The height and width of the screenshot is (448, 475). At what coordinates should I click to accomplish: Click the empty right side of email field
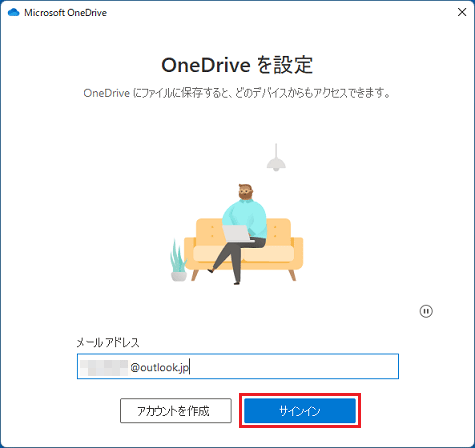[x=293, y=367]
